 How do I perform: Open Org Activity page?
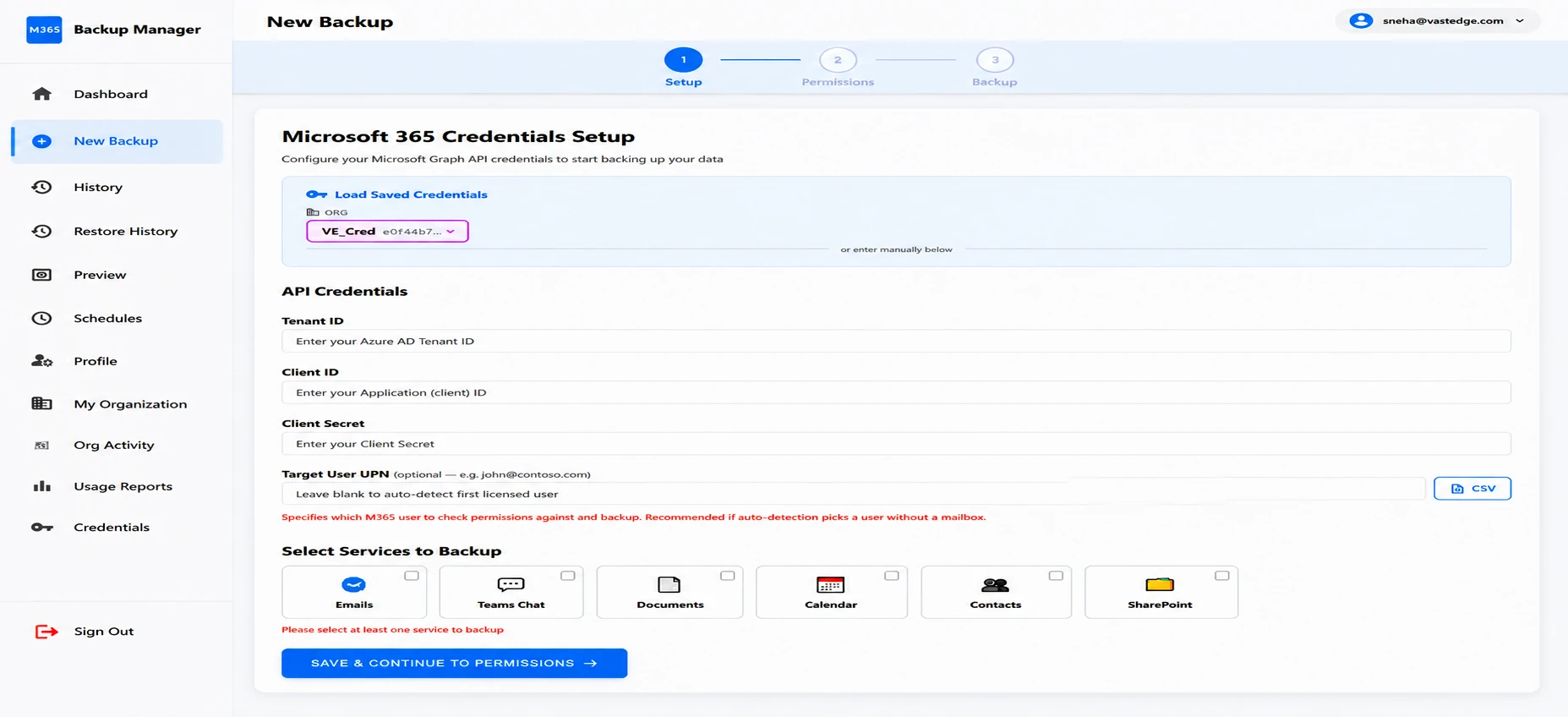tap(117, 446)
